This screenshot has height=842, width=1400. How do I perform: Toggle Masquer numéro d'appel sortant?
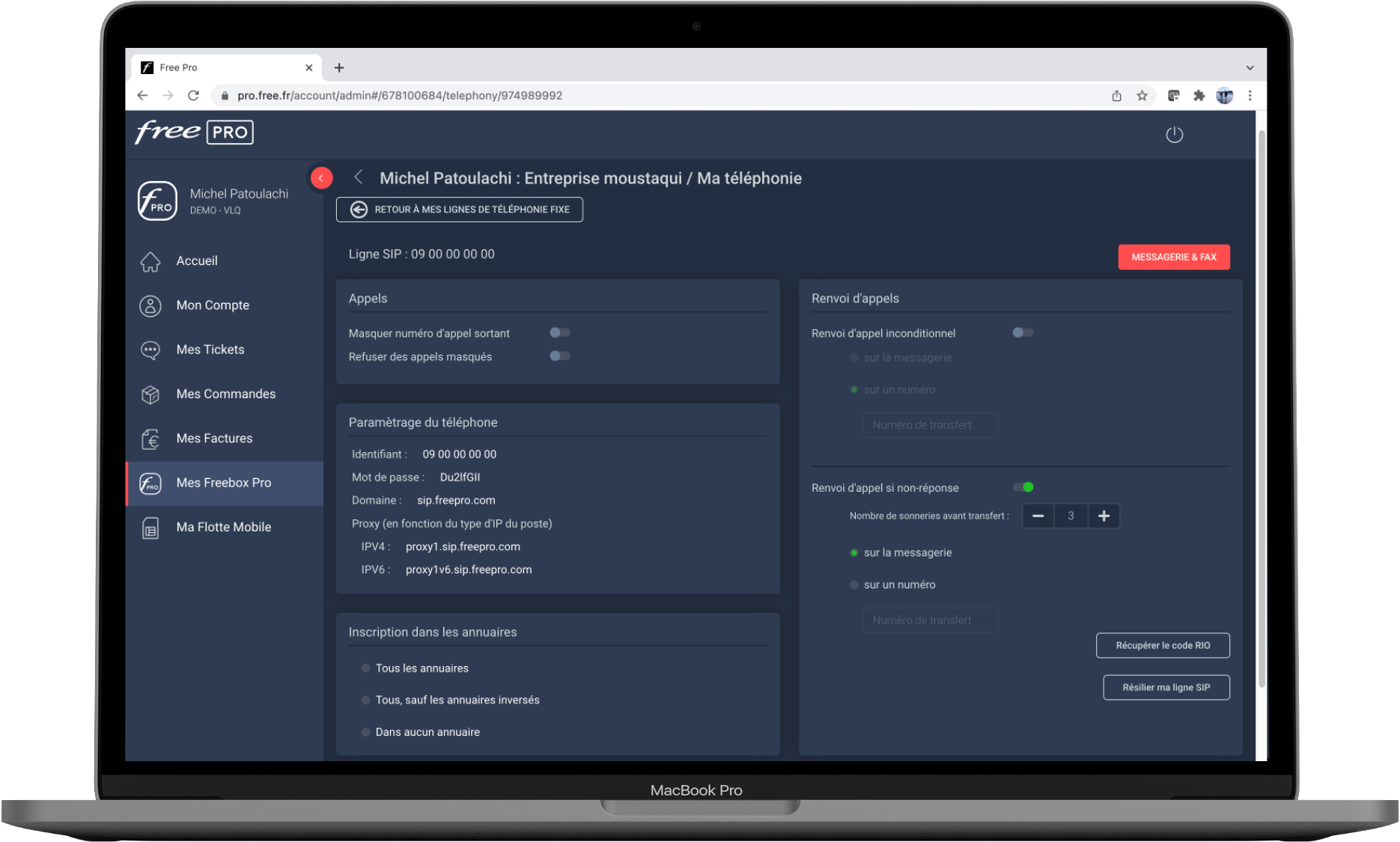559,333
